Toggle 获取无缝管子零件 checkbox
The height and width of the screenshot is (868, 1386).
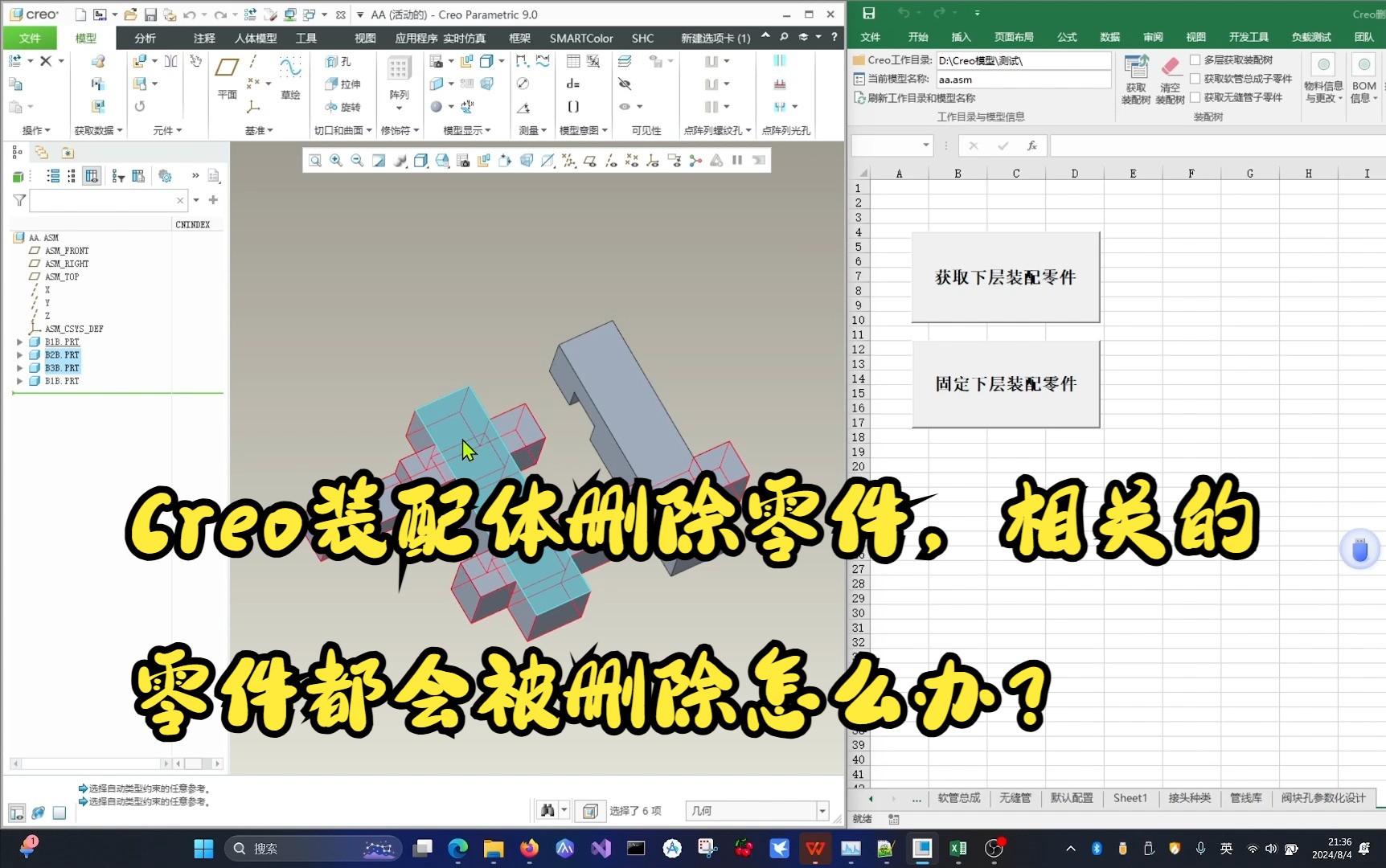point(1195,97)
